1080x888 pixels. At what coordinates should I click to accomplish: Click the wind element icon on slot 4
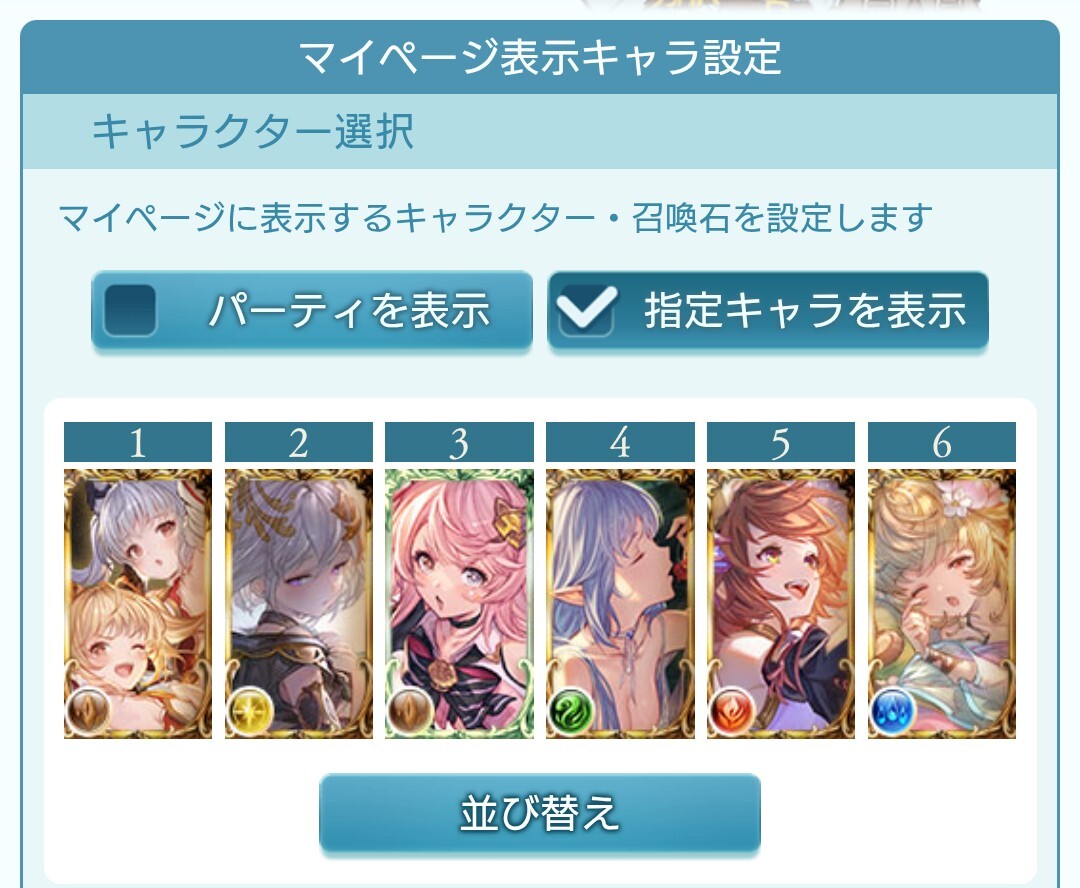[x=571, y=710]
